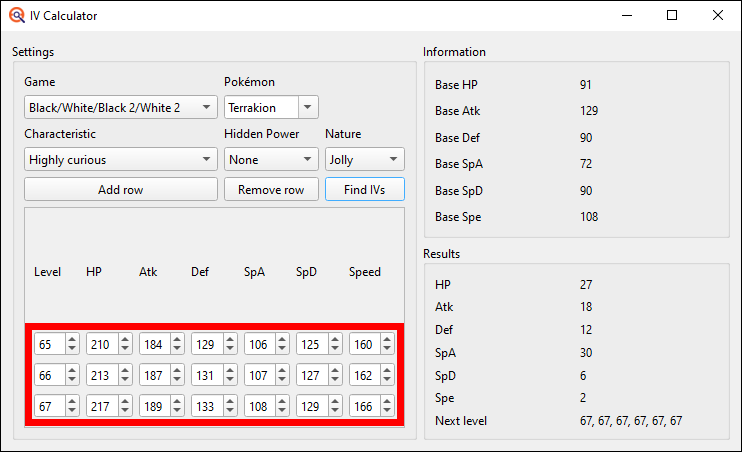
Task: Open the Hidden Power dropdown
Action: 270,159
